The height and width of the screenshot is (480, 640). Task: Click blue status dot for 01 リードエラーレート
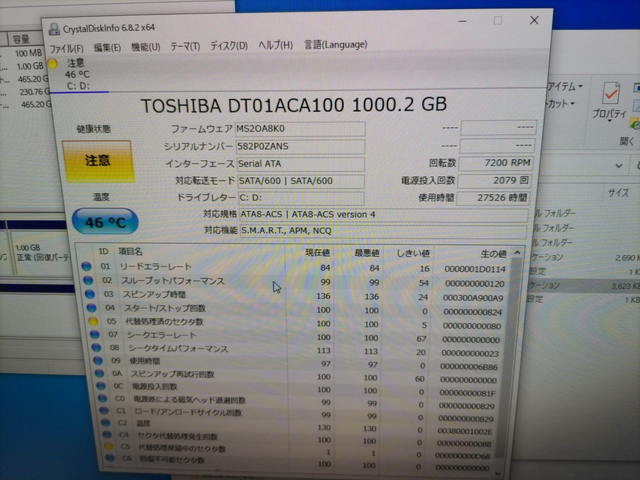point(86,267)
